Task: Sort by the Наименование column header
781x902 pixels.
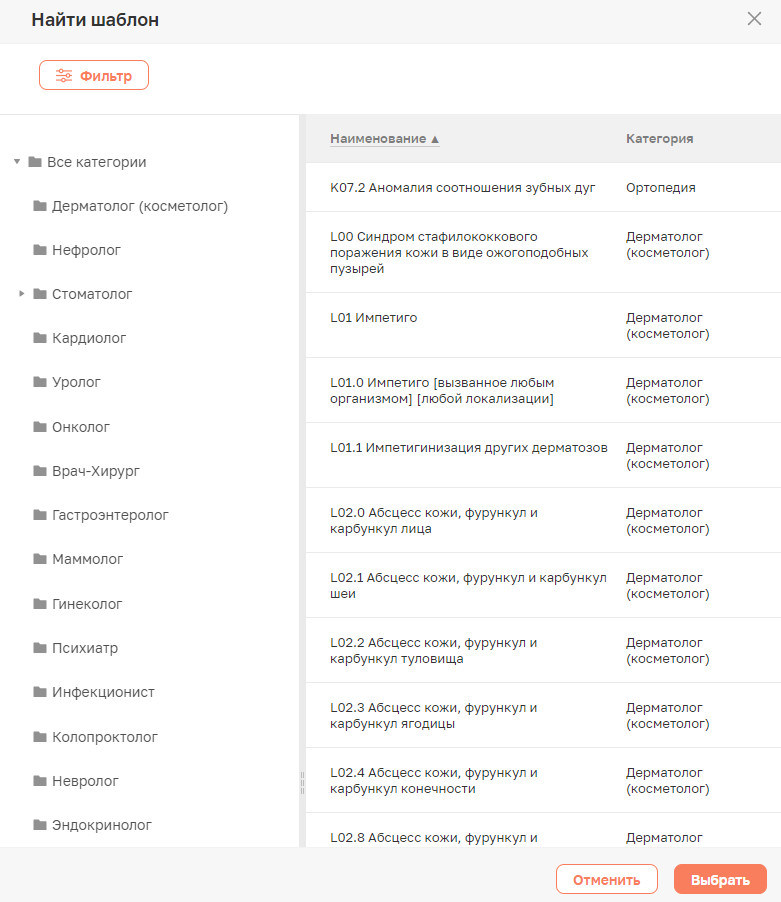Action: (384, 139)
